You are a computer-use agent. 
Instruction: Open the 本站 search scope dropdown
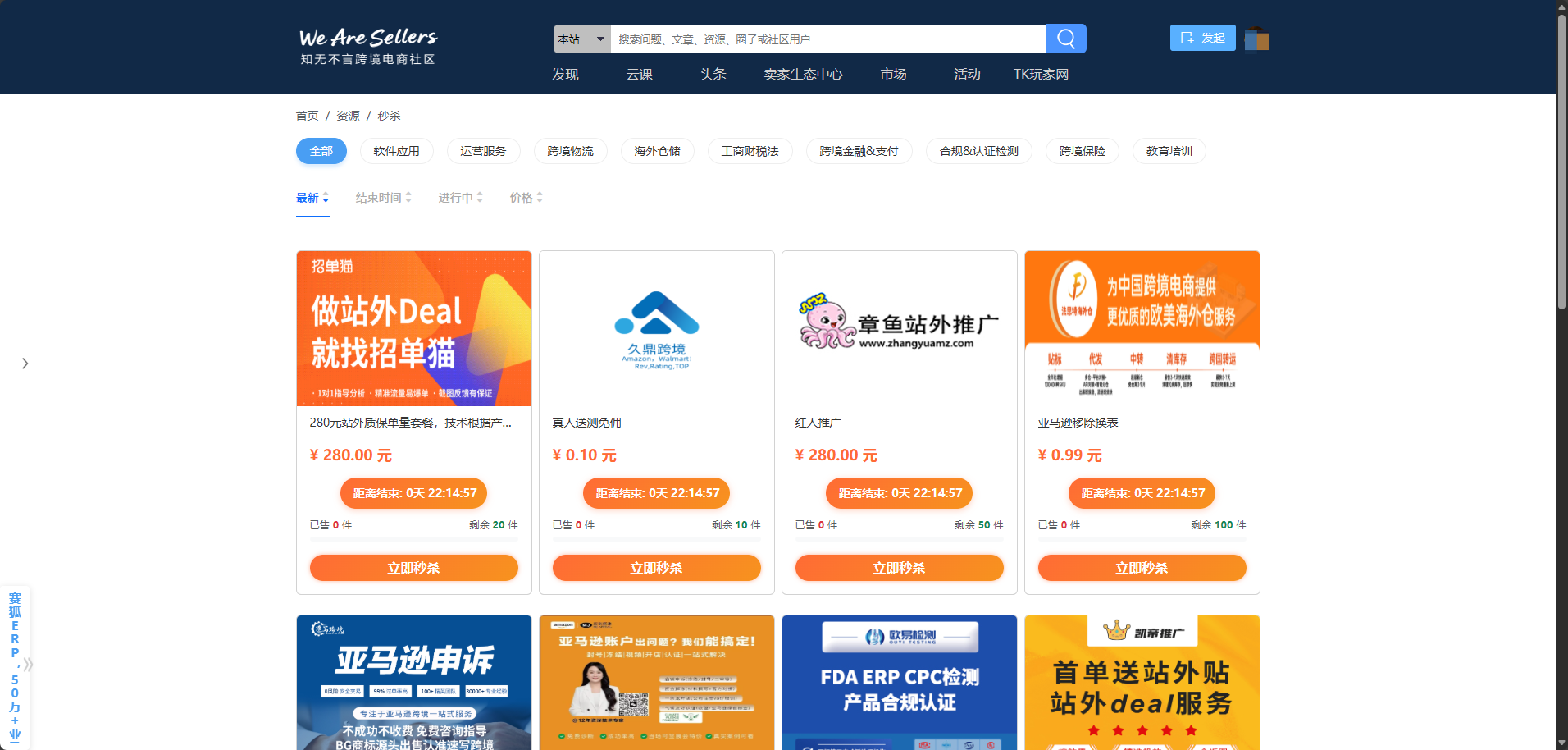[581, 39]
